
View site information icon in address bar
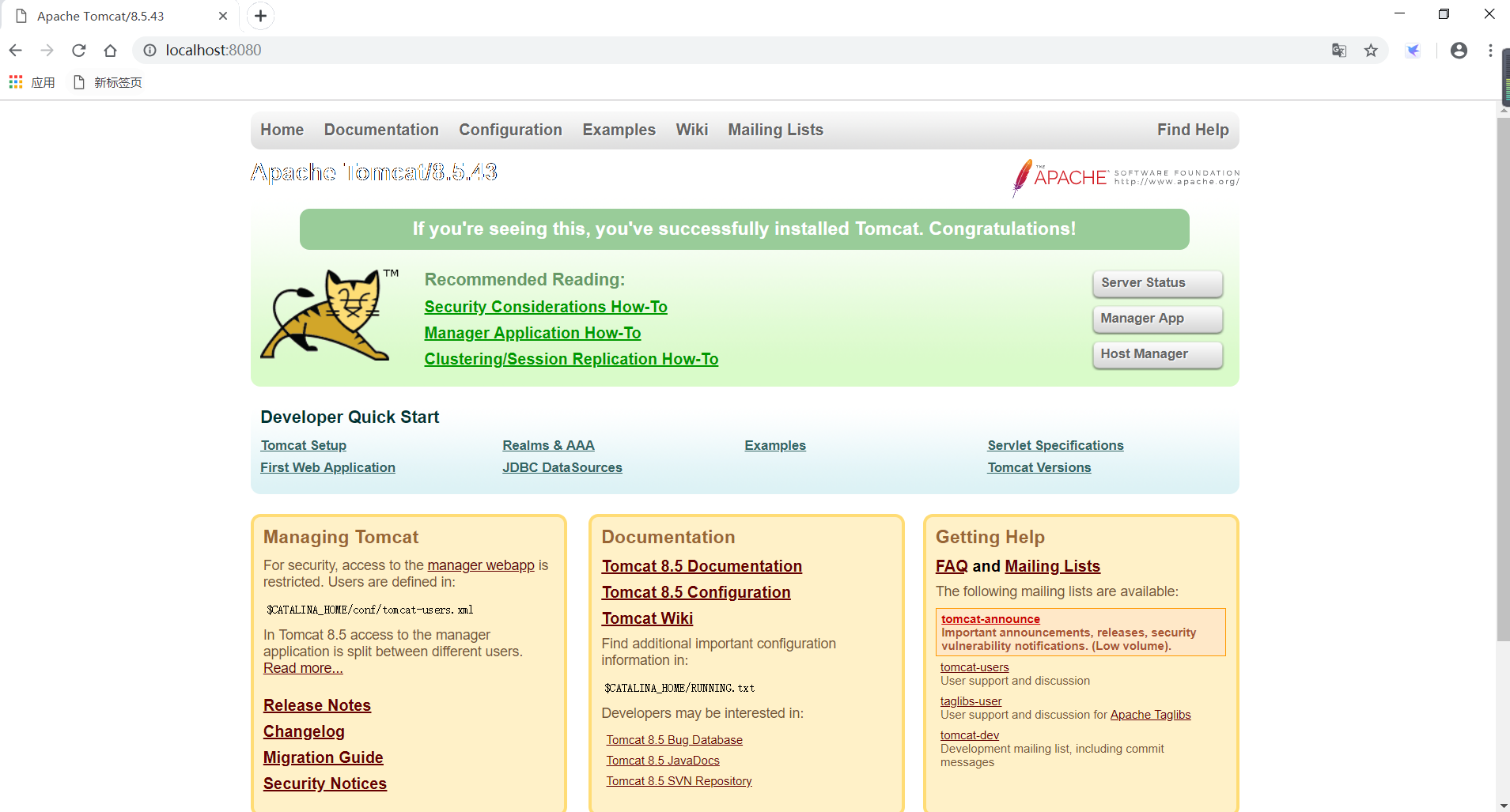coord(149,51)
